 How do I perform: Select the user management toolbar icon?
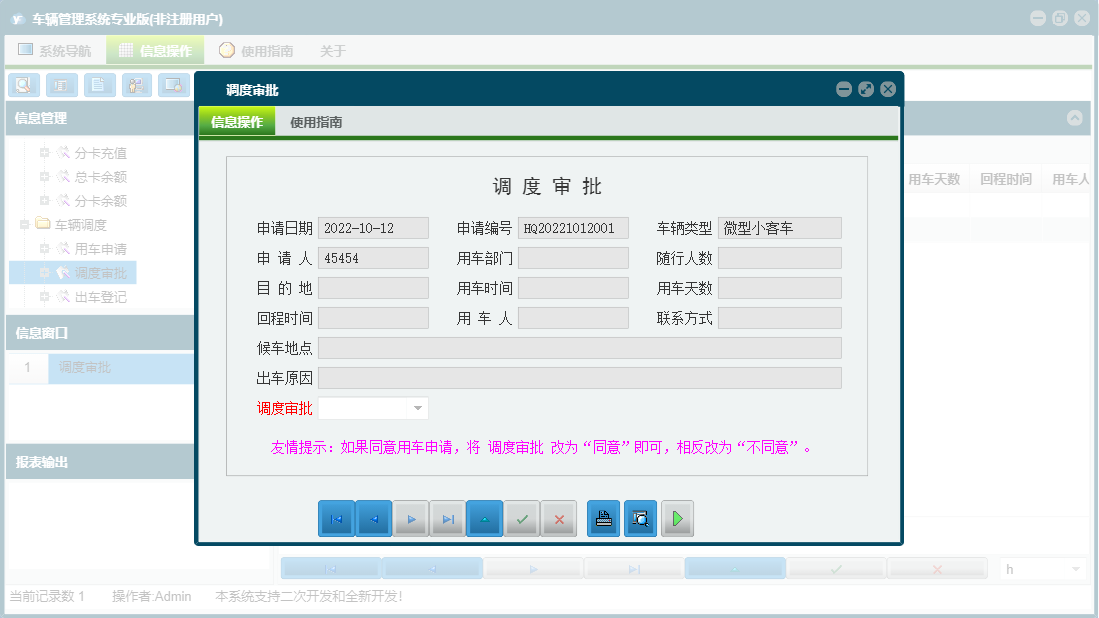click(x=136, y=85)
